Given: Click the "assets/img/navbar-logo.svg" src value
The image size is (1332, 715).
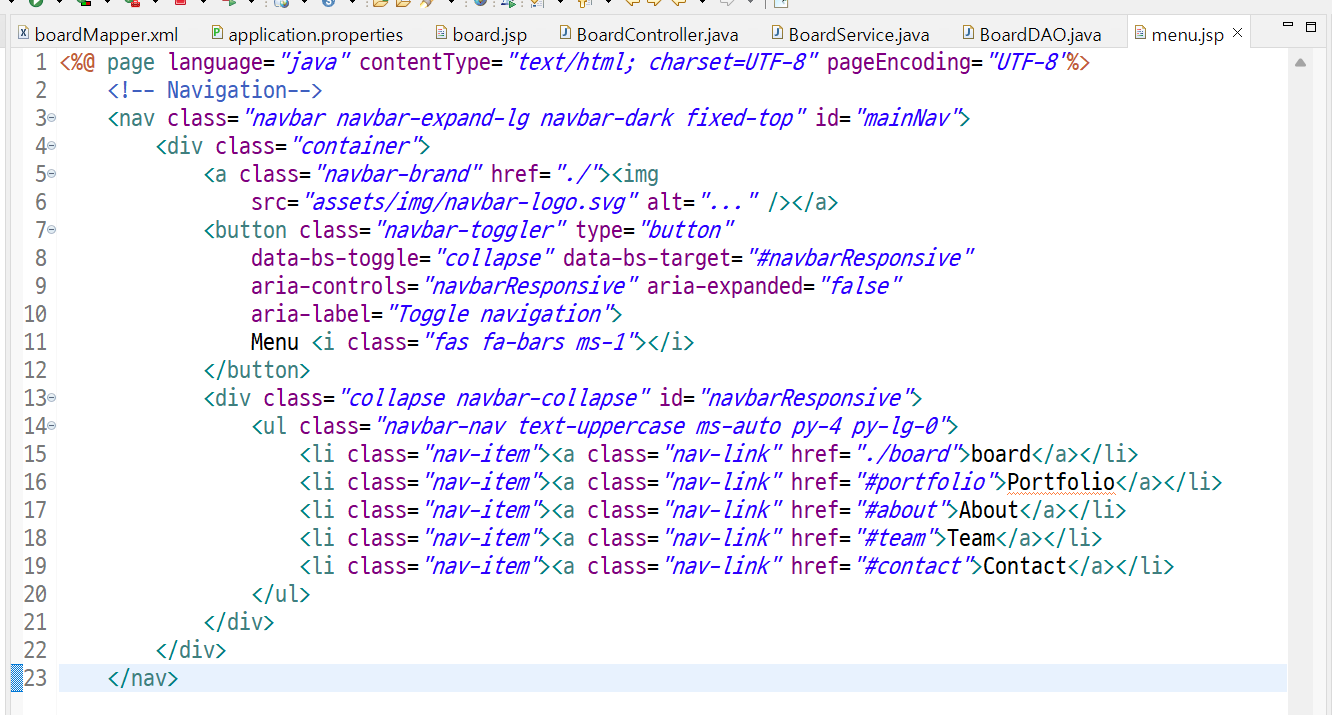Looking at the screenshot, I should [470, 202].
